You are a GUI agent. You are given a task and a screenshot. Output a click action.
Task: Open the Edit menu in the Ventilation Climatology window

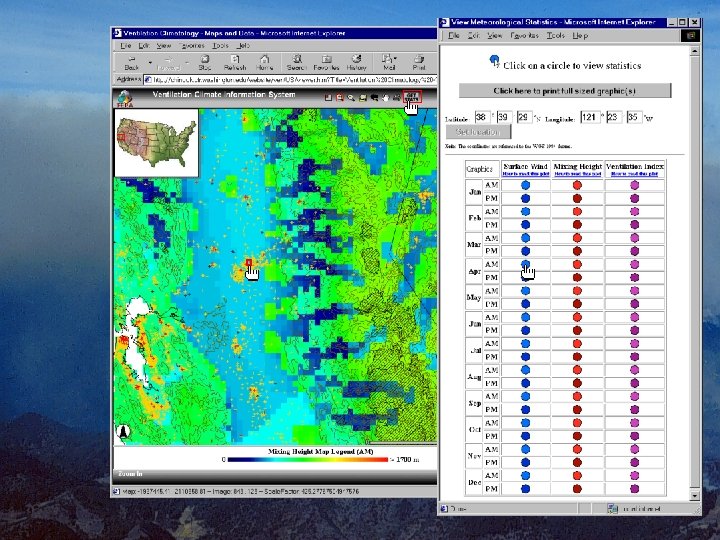point(144,45)
